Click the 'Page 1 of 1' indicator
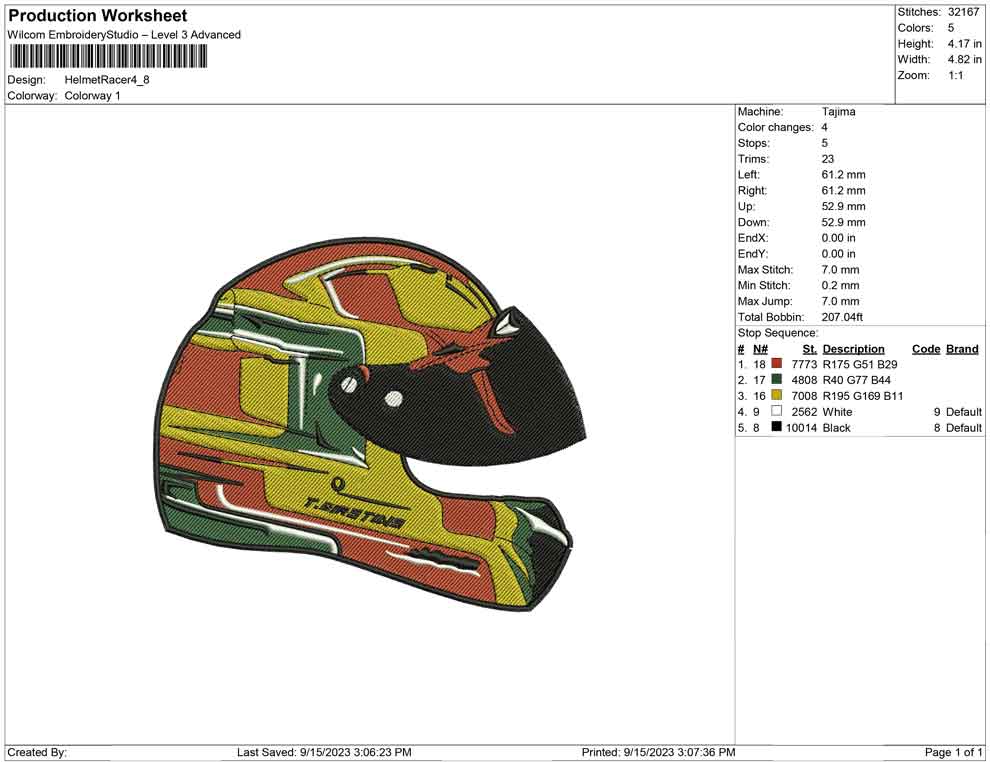990x762 pixels. point(953,752)
